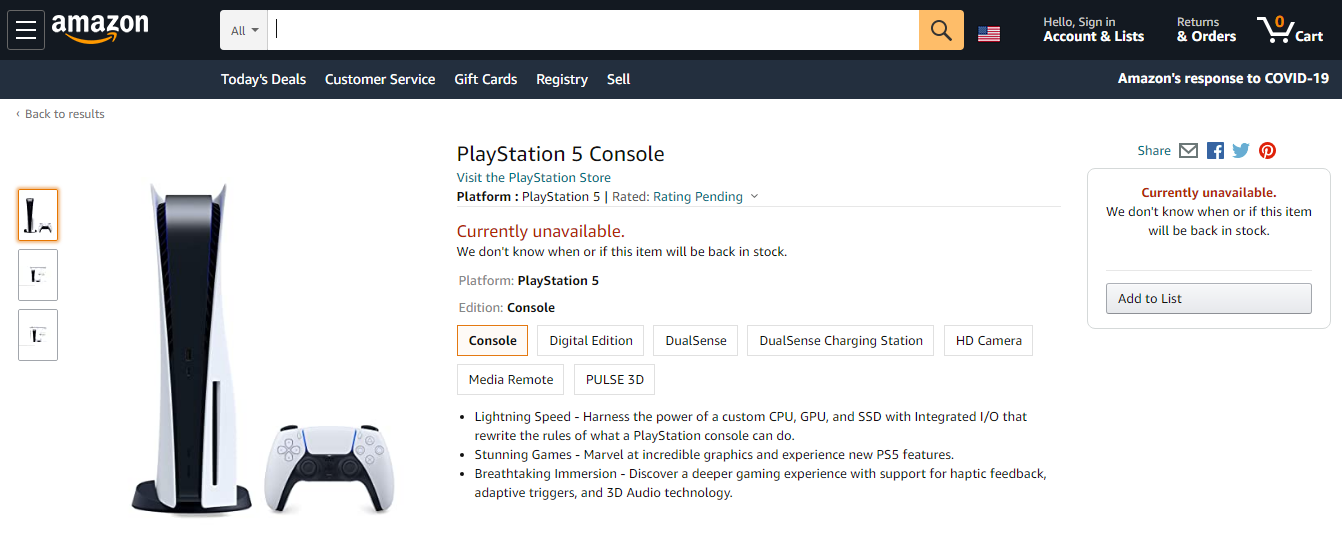The width and height of the screenshot is (1342, 544).
Task: Visit the PlayStation Store link
Action: [x=533, y=178]
